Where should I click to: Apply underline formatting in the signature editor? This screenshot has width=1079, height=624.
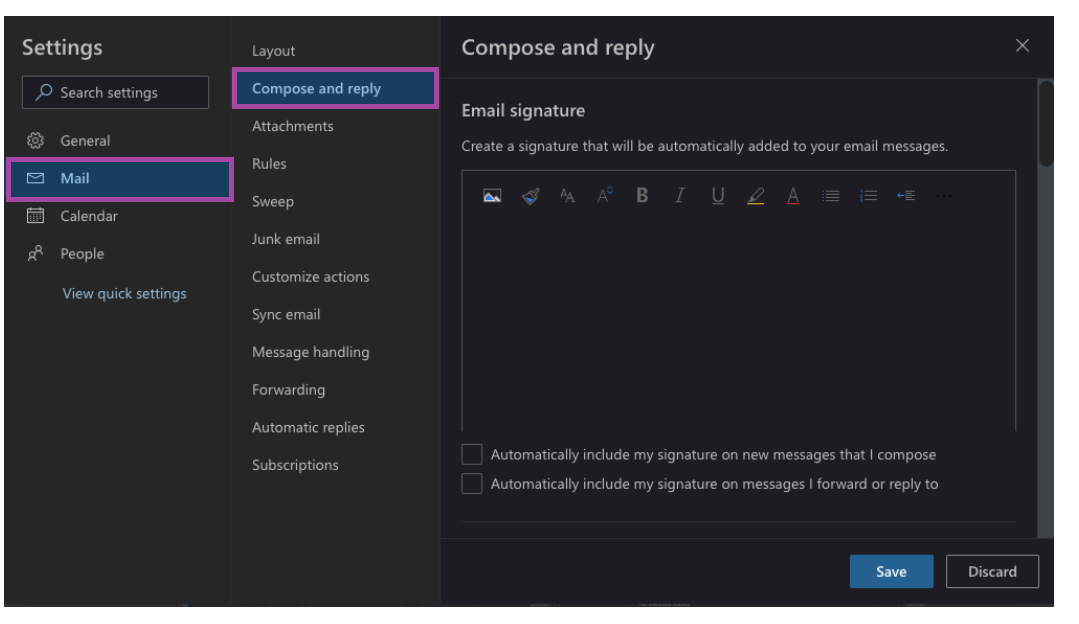[715, 197]
